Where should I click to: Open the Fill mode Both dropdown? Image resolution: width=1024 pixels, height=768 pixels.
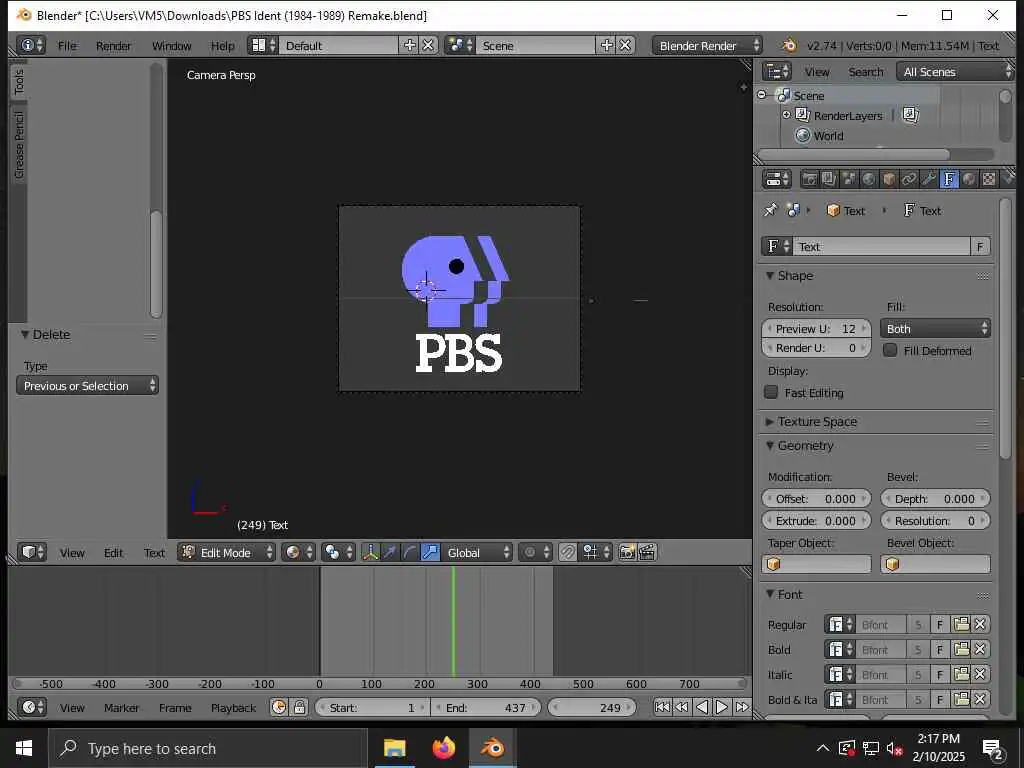tap(935, 328)
